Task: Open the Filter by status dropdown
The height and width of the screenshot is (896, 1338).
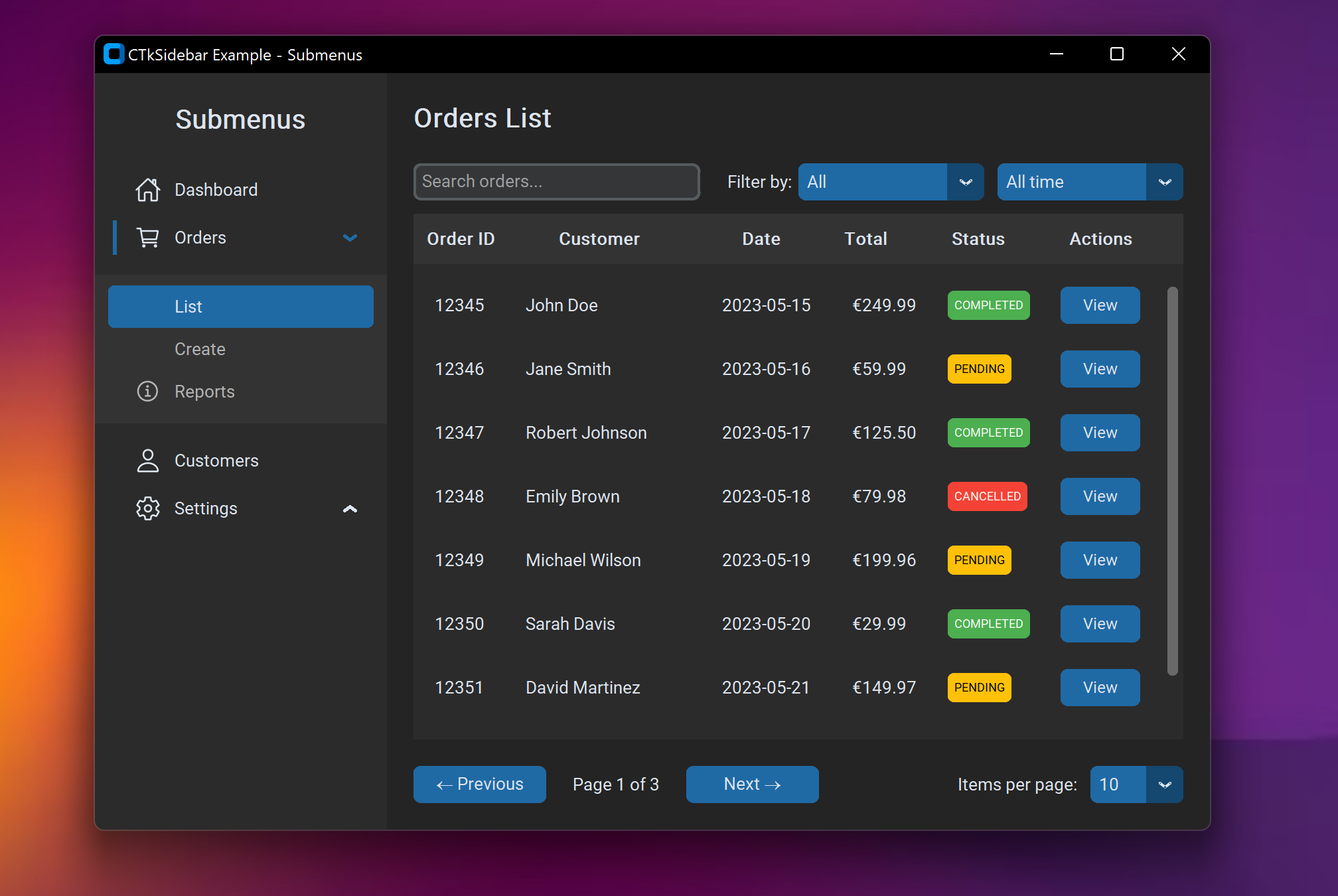Action: [891, 182]
